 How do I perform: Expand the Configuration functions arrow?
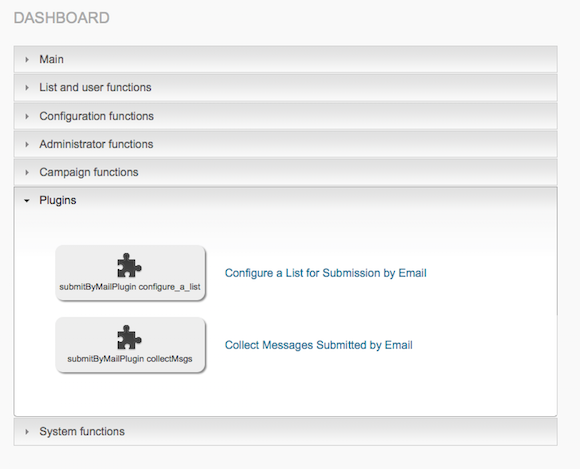pyautogui.click(x=27, y=116)
